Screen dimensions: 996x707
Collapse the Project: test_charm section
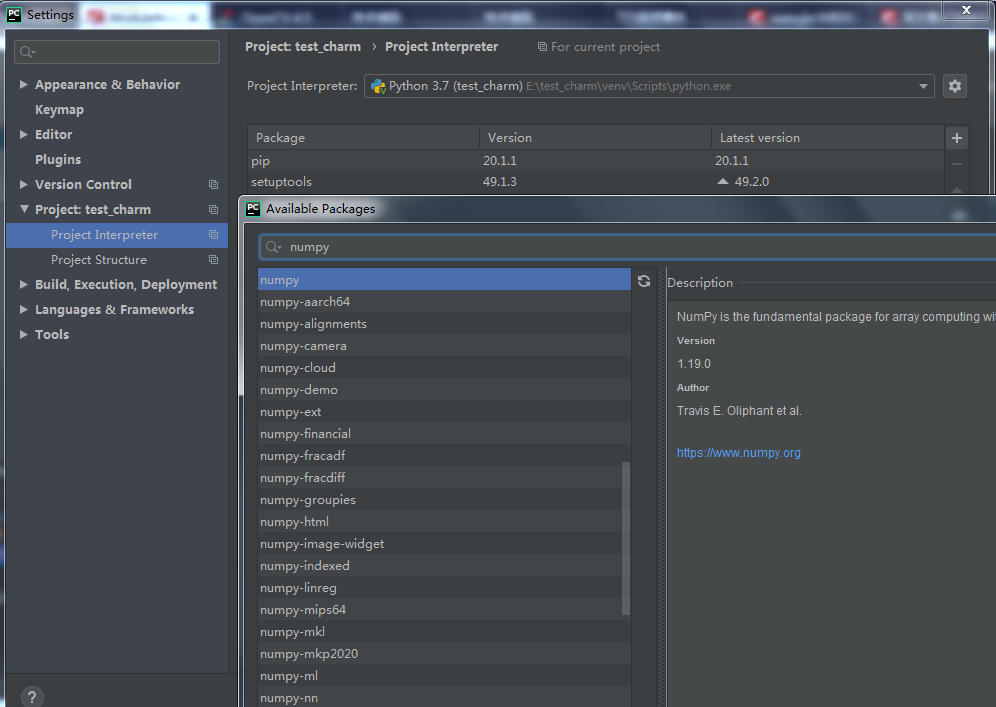tap(23, 209)
